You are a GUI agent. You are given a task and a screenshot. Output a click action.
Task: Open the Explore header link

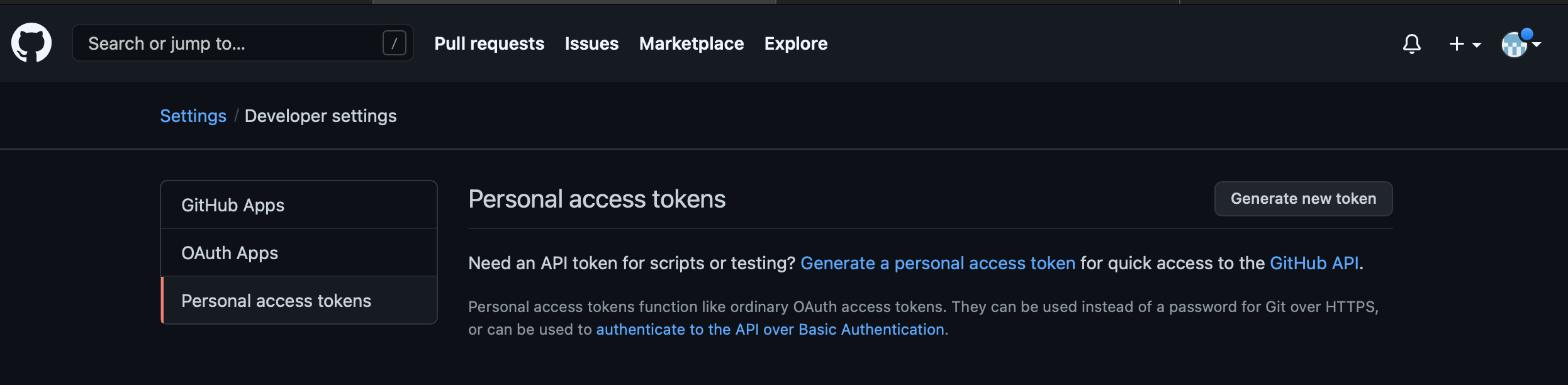[x=796, y=43]
